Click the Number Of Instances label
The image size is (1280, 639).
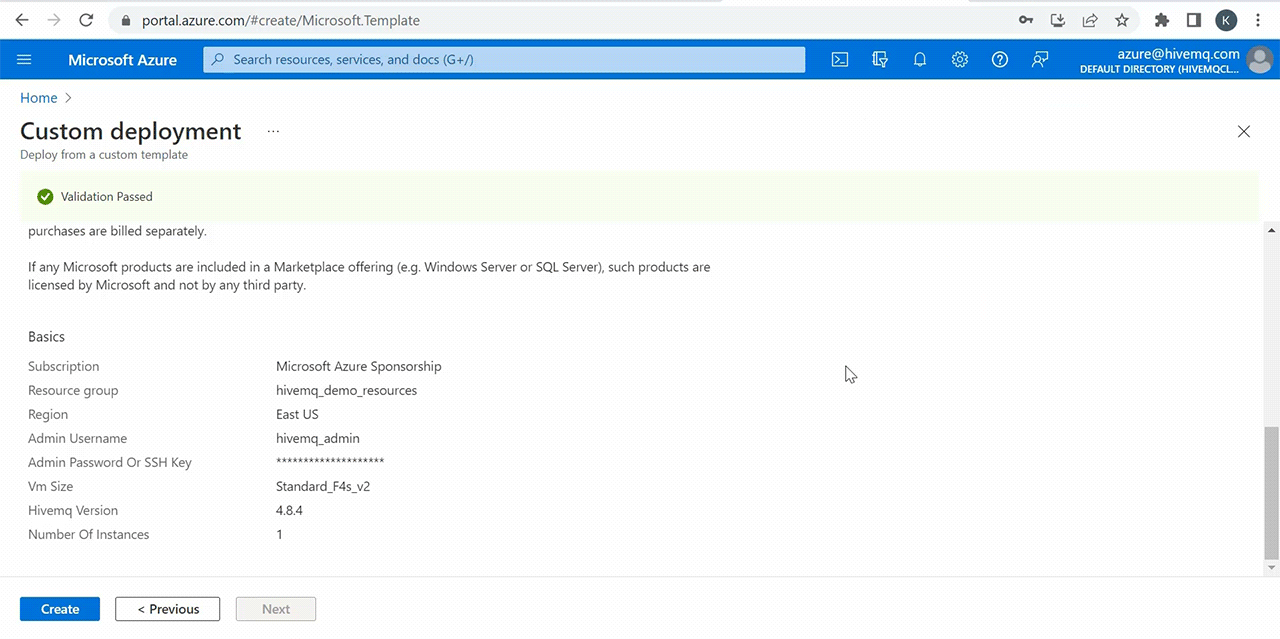(x=89, y=534)
